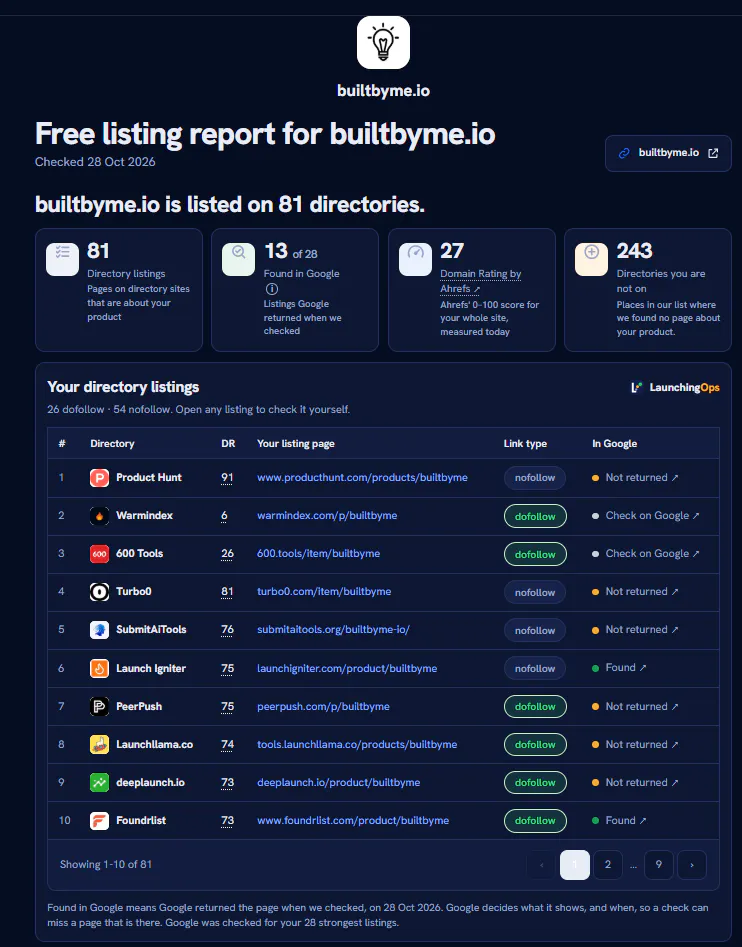The width and height of the screenshot is (742, 947).
Task: Click DR value 74 for Launchllama.co
Action: 227,745
